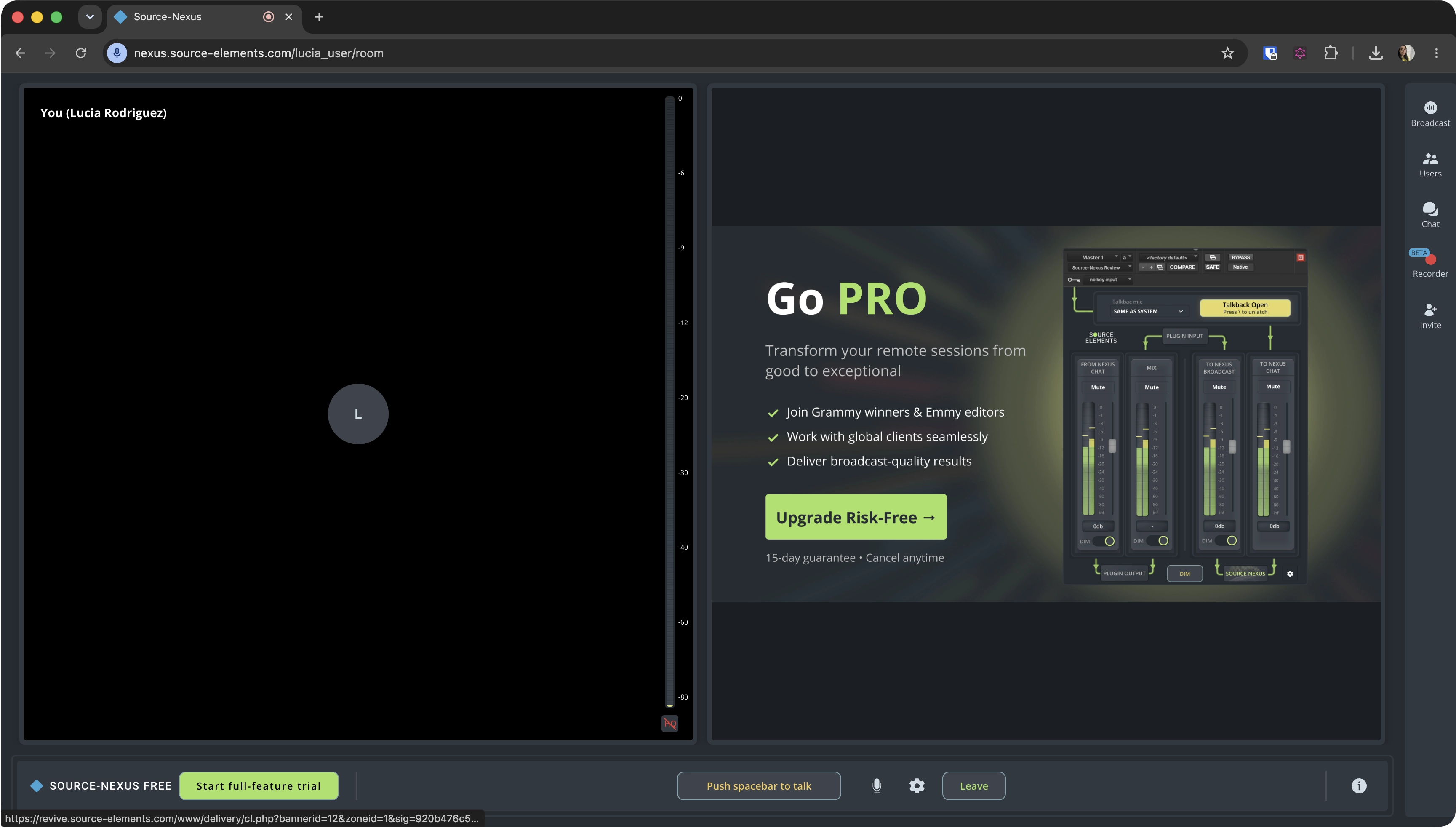Image resolution: width=1456 pixels, height=828 pixels.
Task: Open the Users panel
Action: click(1430, 165)
